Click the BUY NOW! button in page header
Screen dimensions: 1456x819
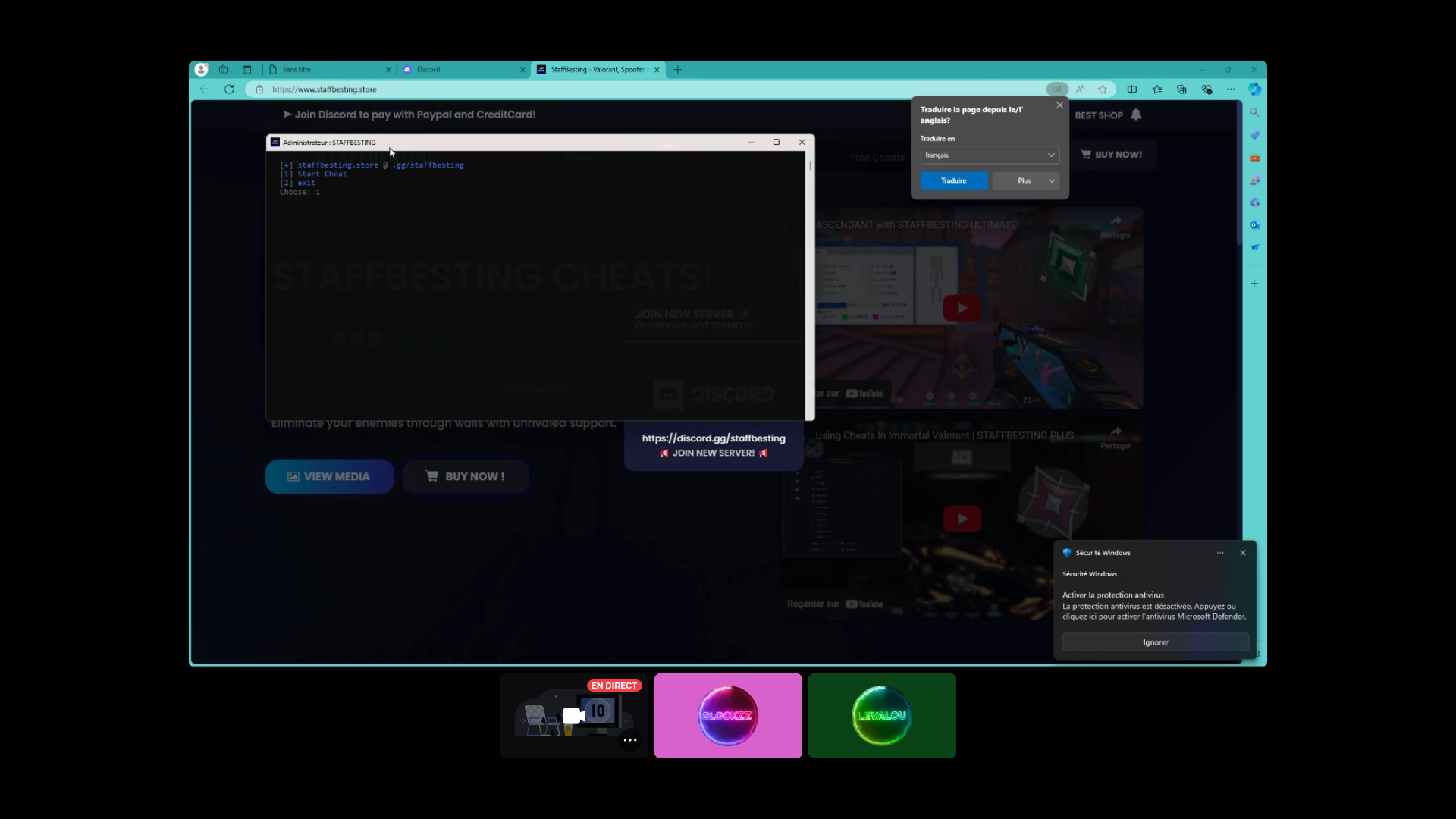pos(1112,155)
